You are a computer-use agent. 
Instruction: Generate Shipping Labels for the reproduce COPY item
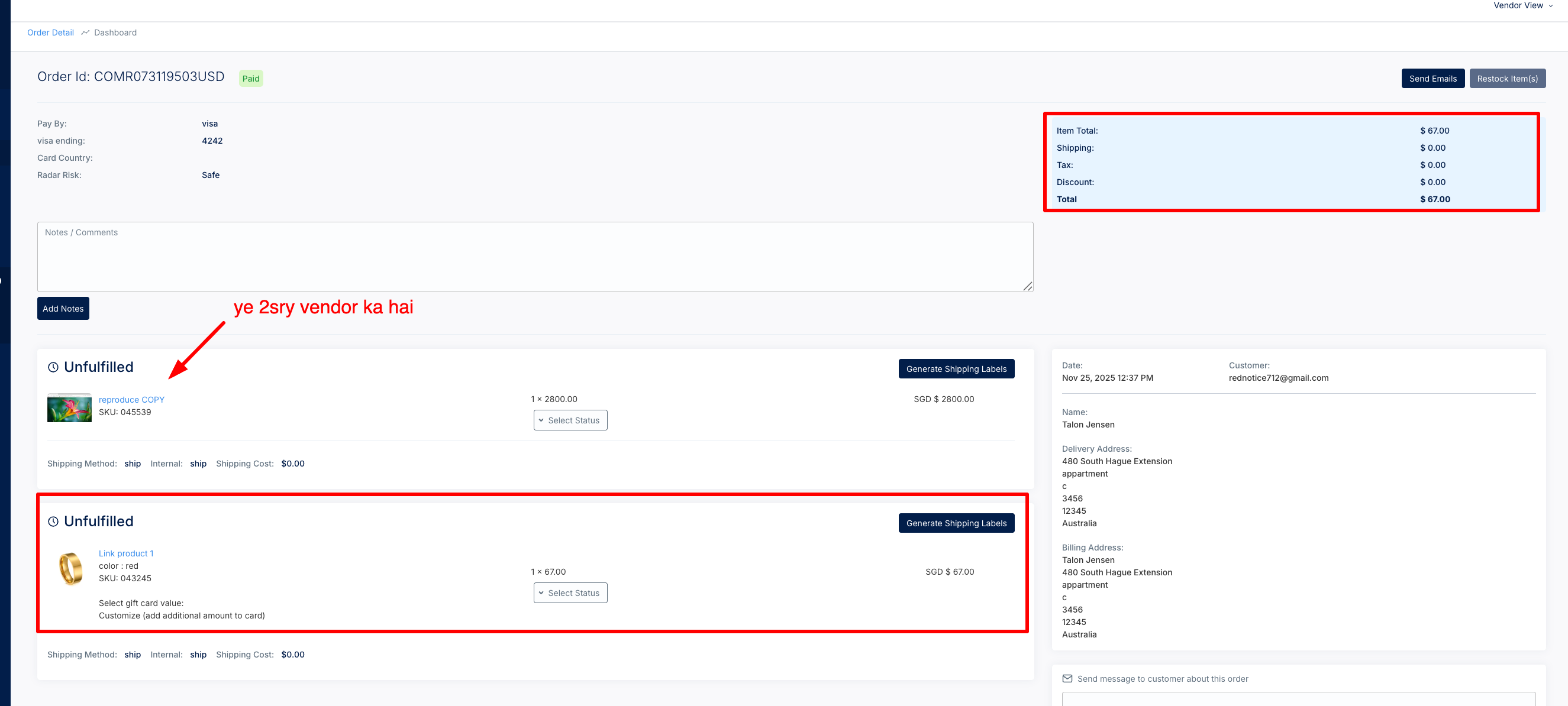click(956, 369)
